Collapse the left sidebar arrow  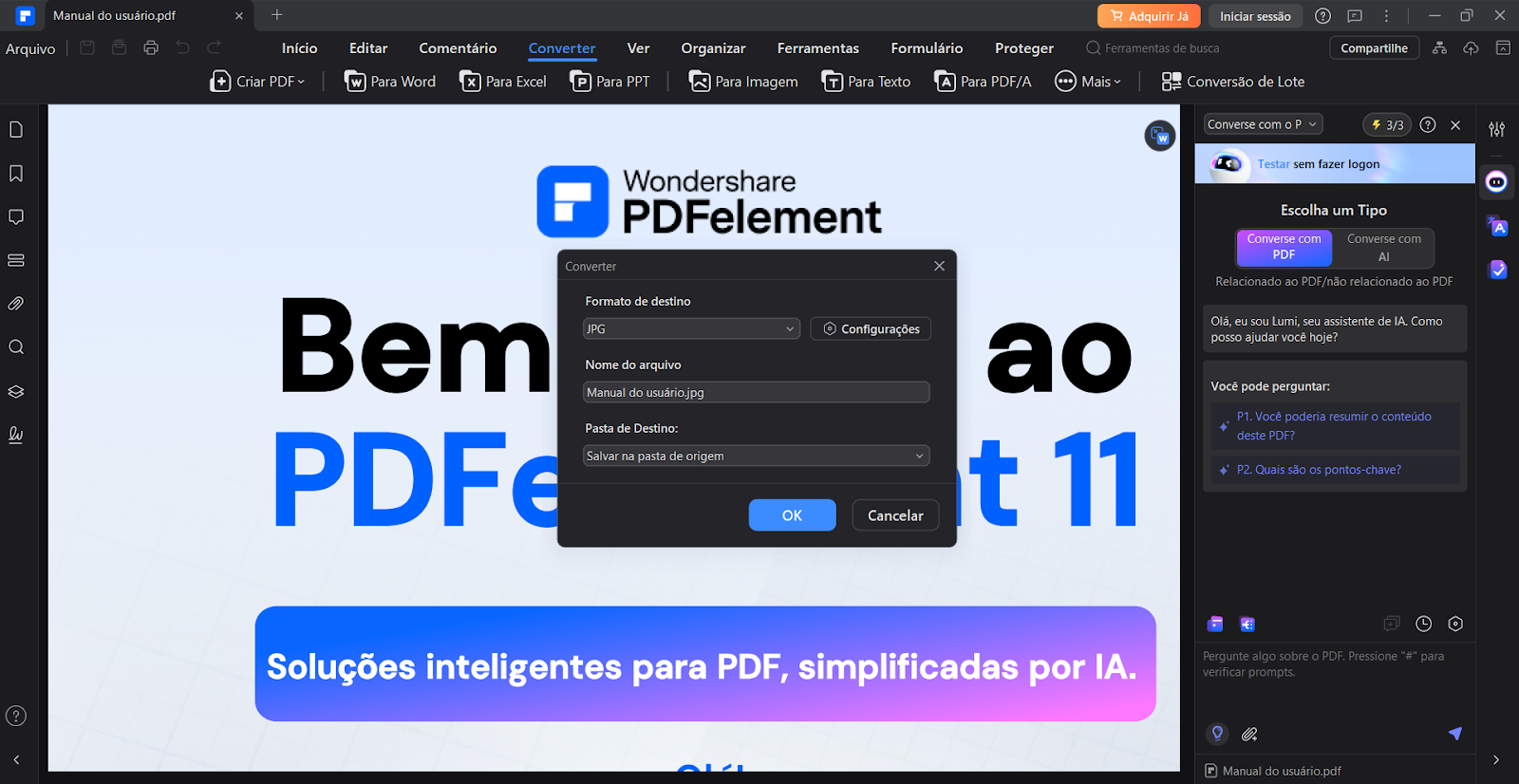point(16,759)
